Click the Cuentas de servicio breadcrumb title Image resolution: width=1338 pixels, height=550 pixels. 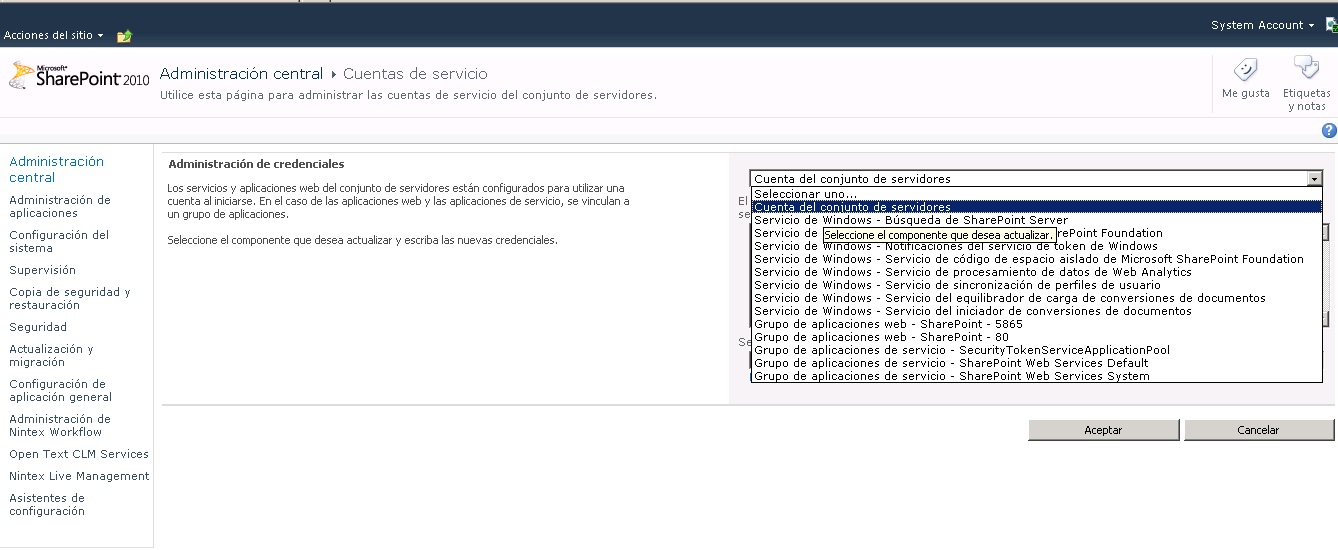pyautogui.click(x=415, y=74)
